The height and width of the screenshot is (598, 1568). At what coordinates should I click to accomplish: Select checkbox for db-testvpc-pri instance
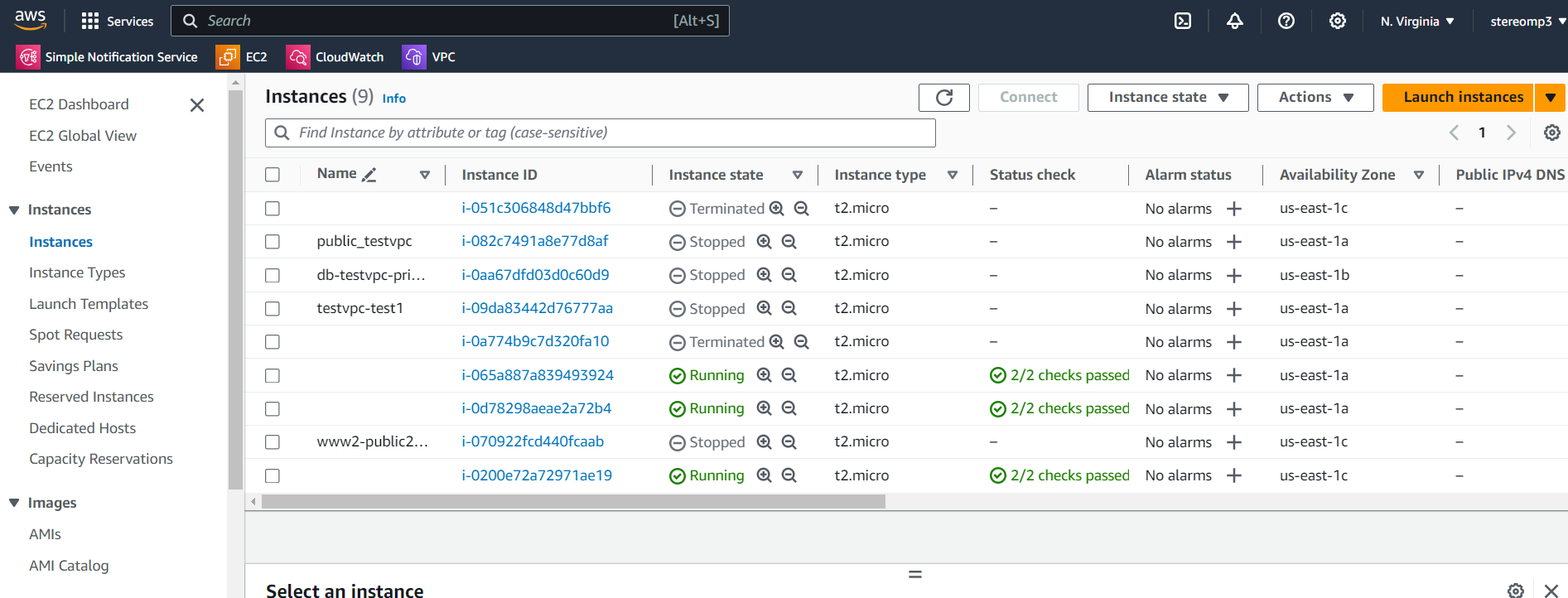(273, 275)
